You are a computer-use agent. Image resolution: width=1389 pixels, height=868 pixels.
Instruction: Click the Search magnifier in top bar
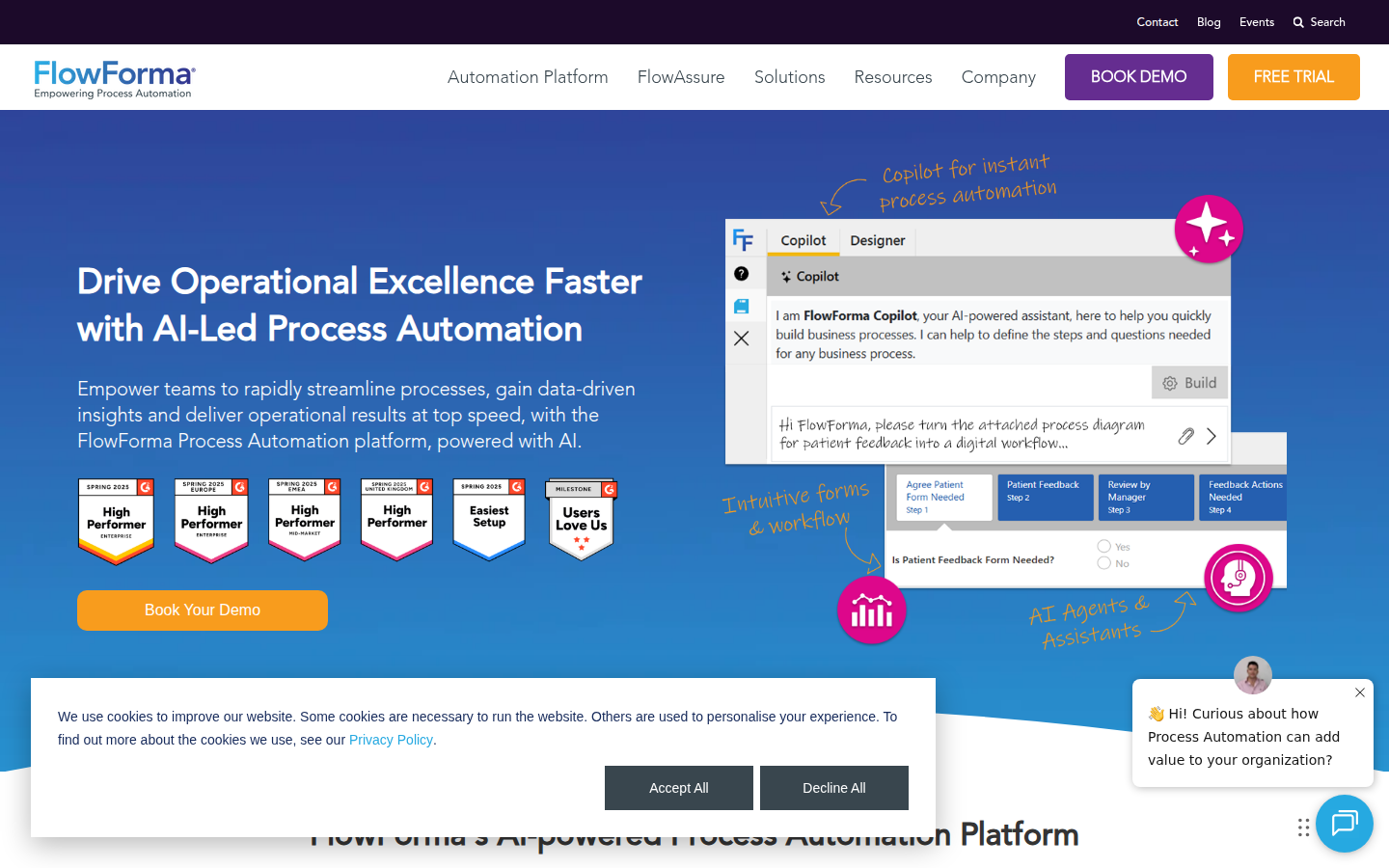tap(1298, 22)
